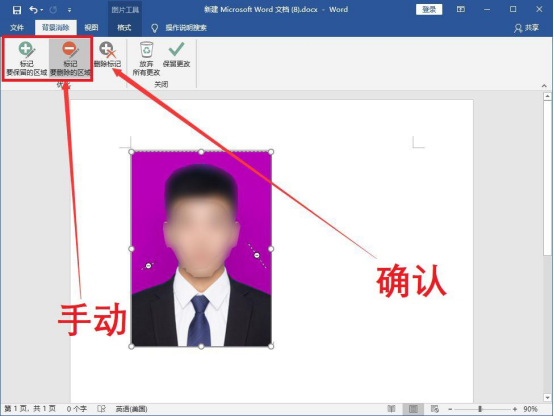Click the 英语(美国) language indicator

[x=131, y=409]
